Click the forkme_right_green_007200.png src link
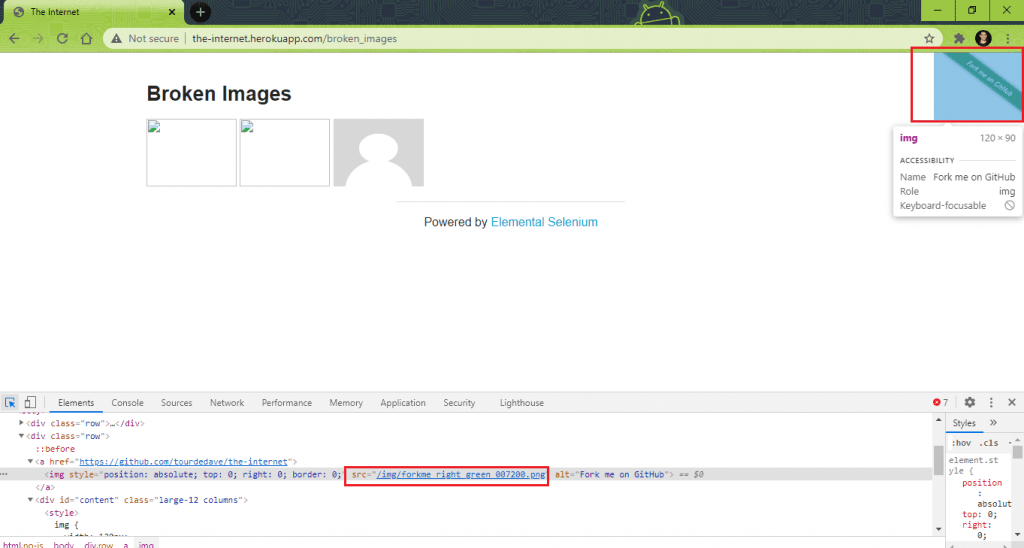 [x=460, y=474]
